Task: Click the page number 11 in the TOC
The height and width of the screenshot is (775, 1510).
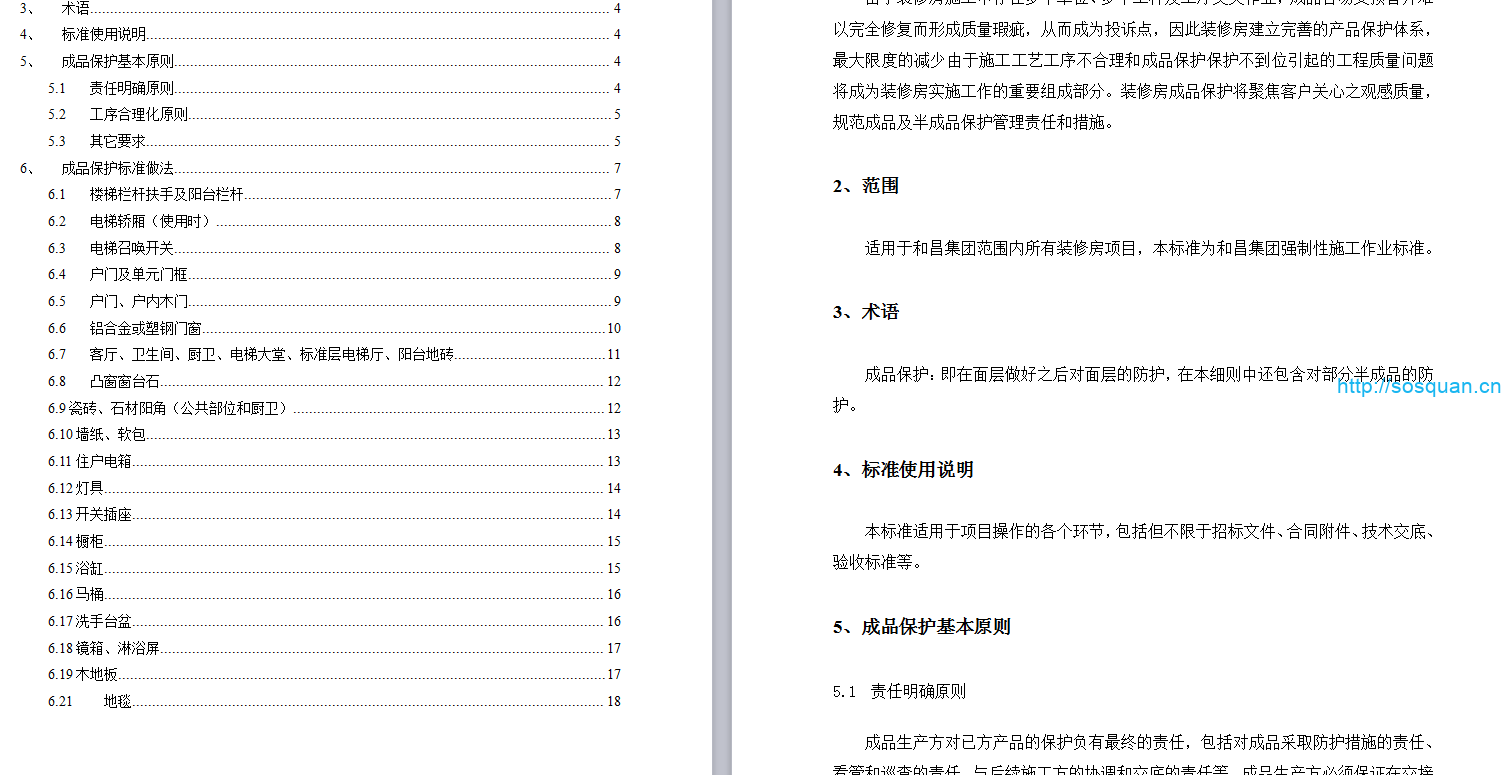Action: [x=613, y=354]
